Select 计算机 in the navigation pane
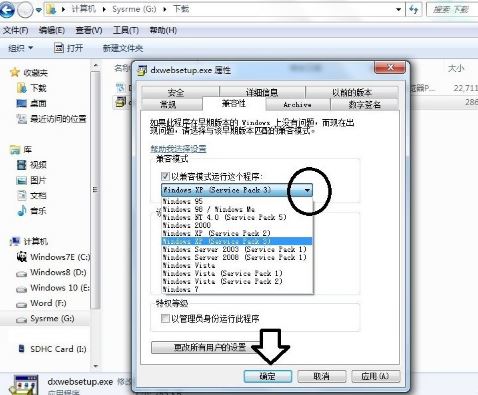This screenshot has height=395, width=478. point(29,241)
